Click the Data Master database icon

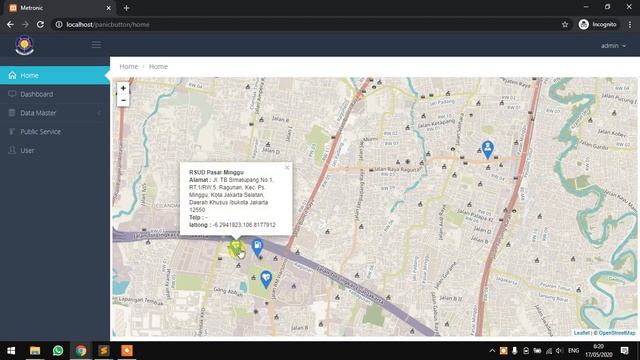point(12,113)
